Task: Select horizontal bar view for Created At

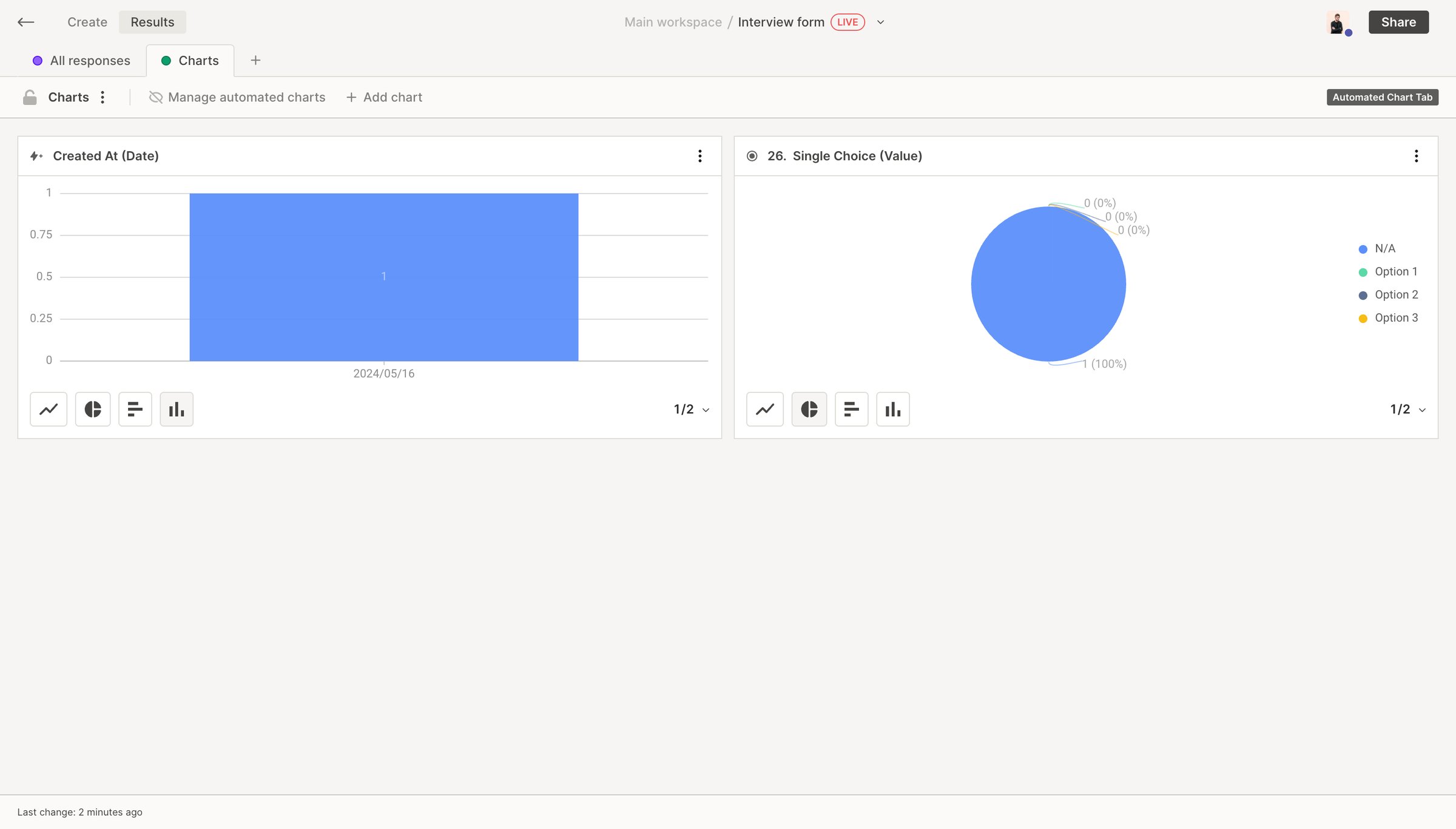Action: [x=135, y=409]
